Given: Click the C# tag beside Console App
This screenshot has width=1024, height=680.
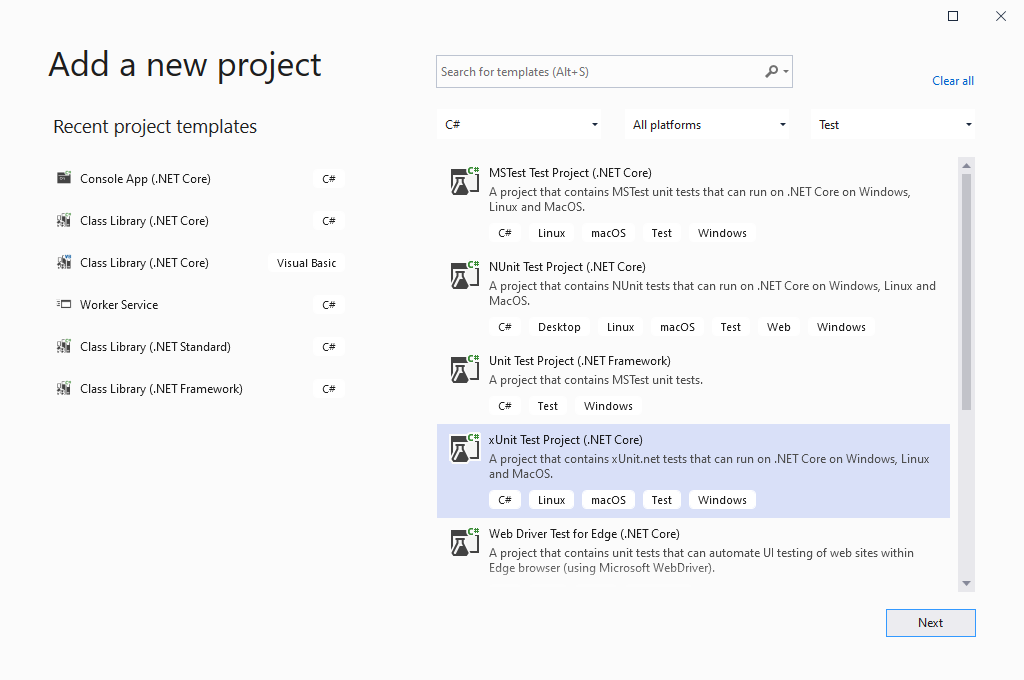Looking at the screenshot, I should [328, 178].
